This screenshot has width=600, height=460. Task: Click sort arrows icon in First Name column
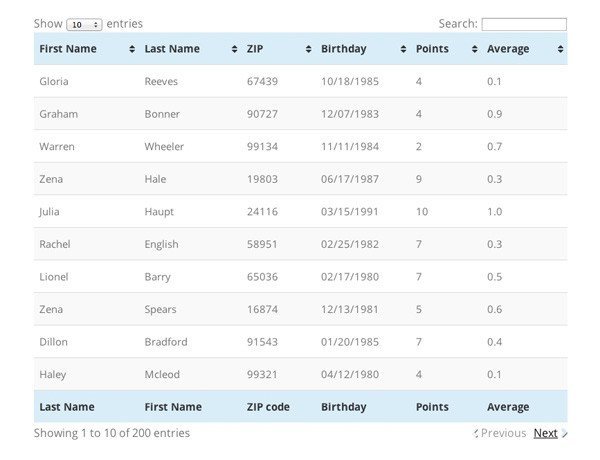click(132, 49)
